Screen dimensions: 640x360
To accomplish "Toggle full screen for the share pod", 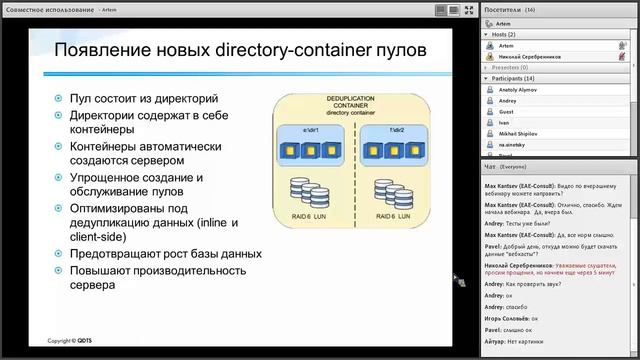I will coord(469,10).
